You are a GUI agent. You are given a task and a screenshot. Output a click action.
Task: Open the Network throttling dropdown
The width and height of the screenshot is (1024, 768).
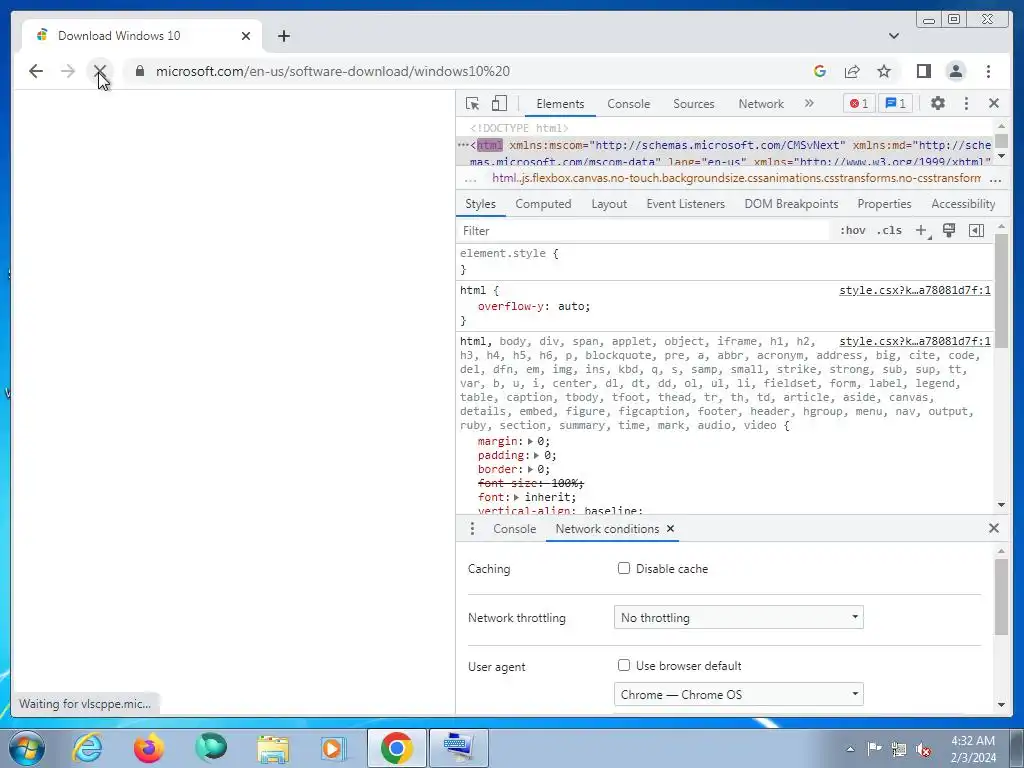(739, 617)
